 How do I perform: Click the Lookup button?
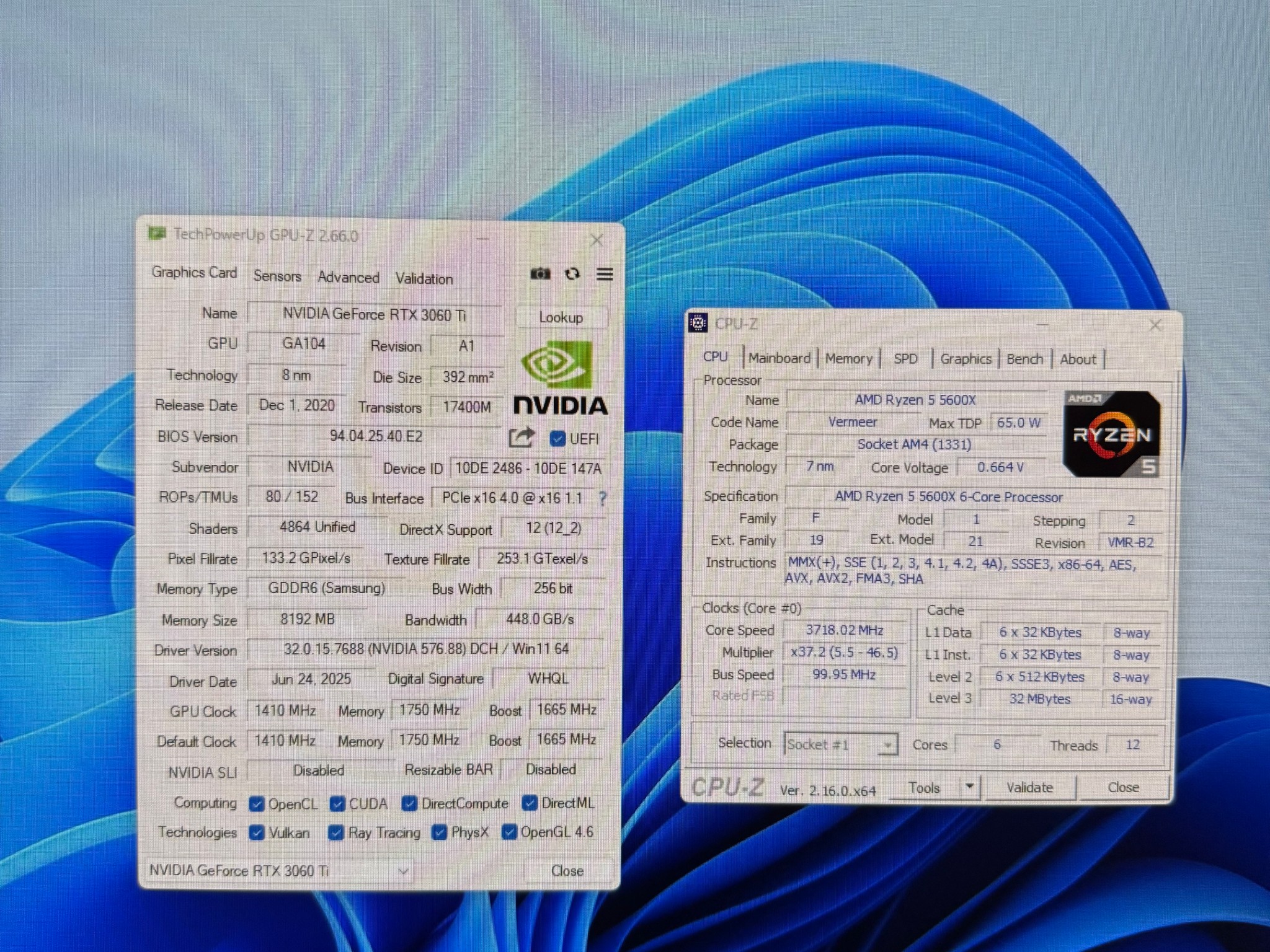tap(560, 317)
